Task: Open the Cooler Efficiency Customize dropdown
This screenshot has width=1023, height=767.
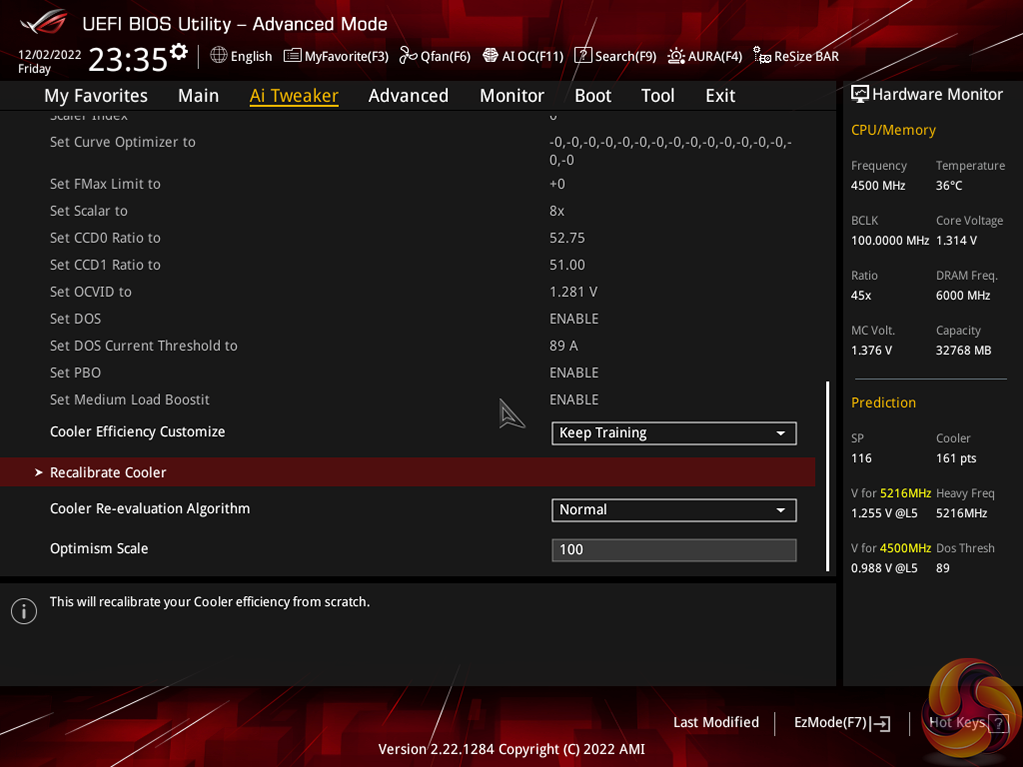Action: point(673,433)
